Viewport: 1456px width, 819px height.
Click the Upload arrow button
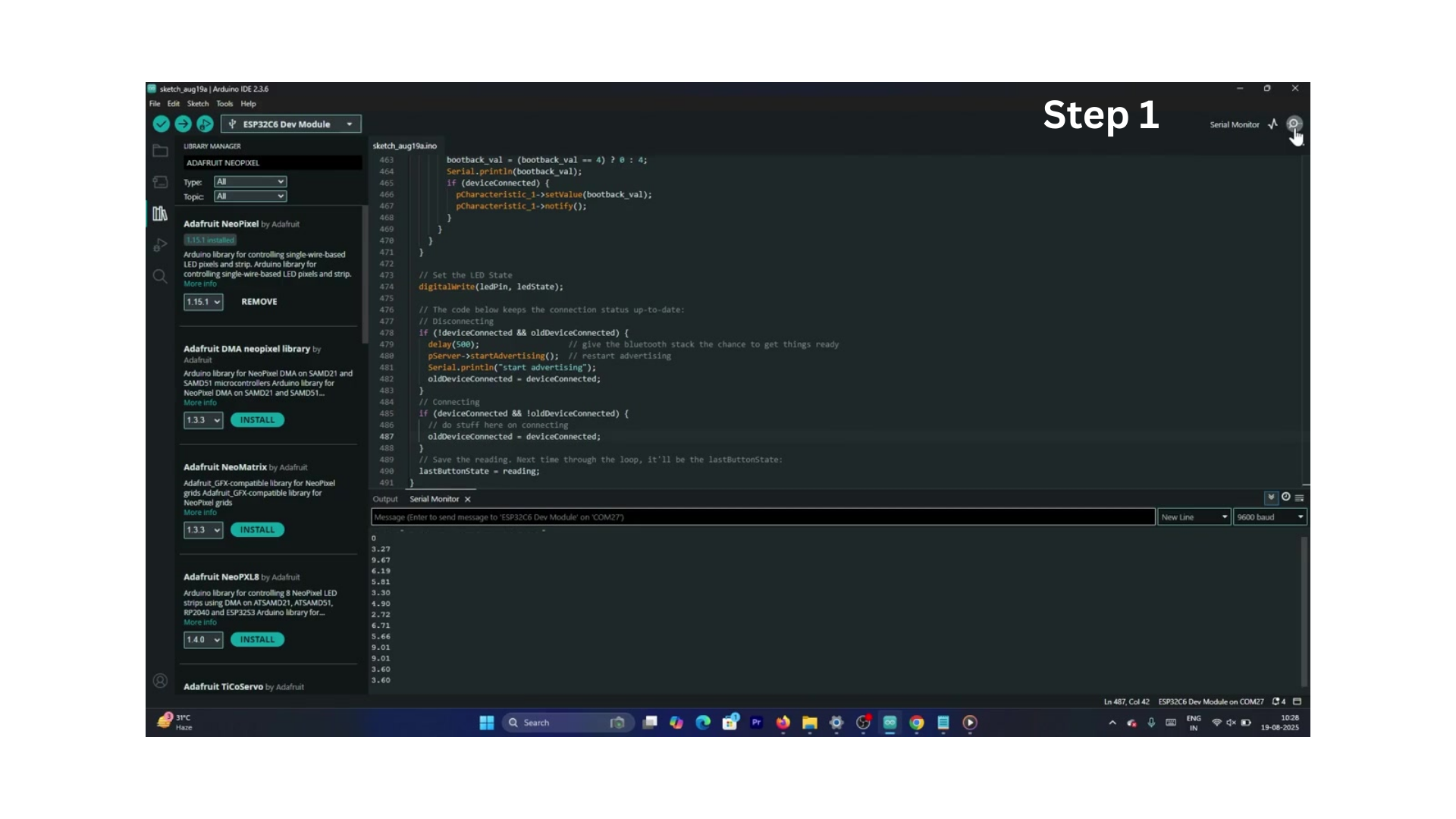[x=183, y=124]
